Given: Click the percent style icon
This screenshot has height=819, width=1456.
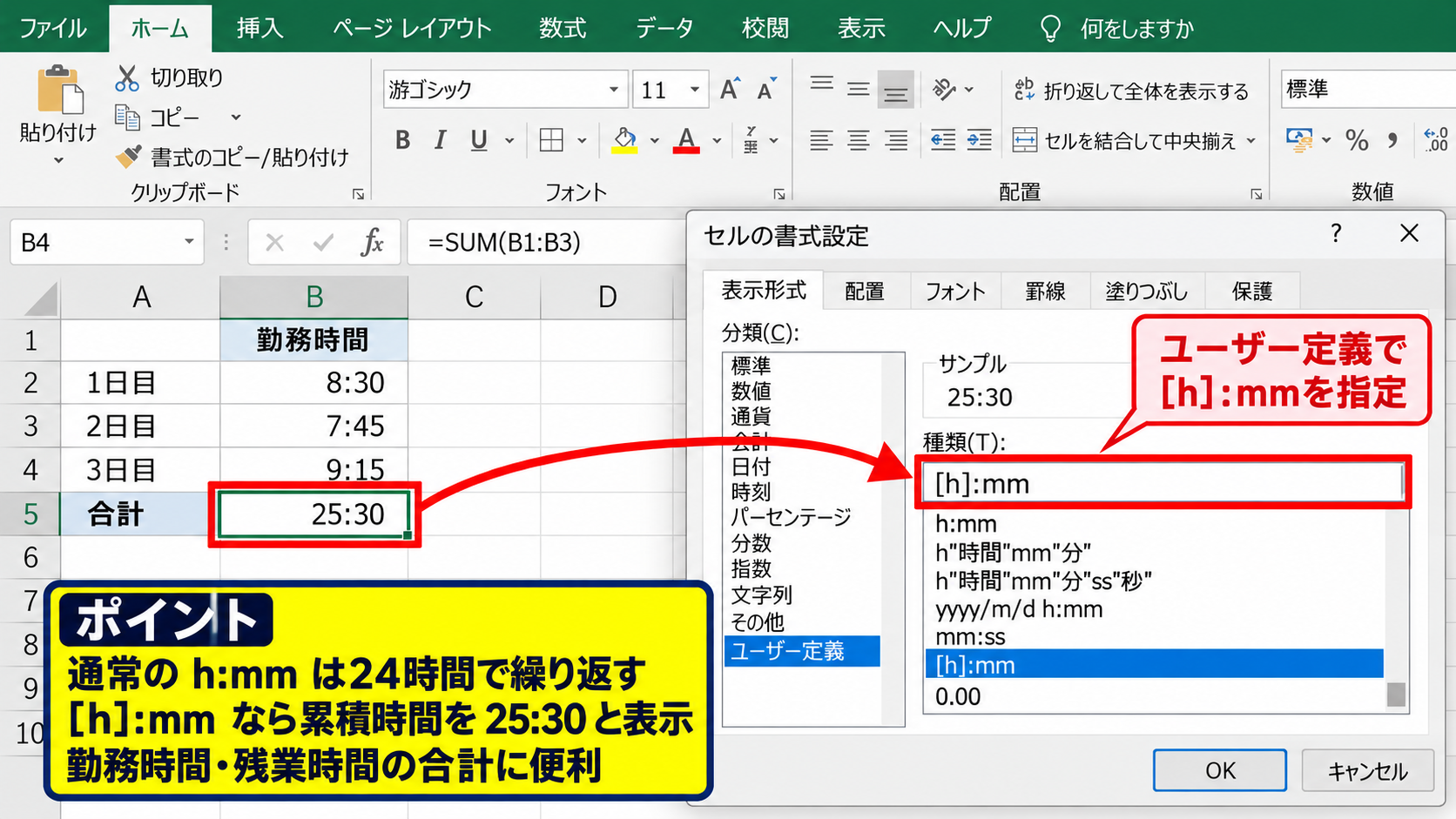Looking at the screenshot, I should pyautogui.click(x=1357, y=140).
